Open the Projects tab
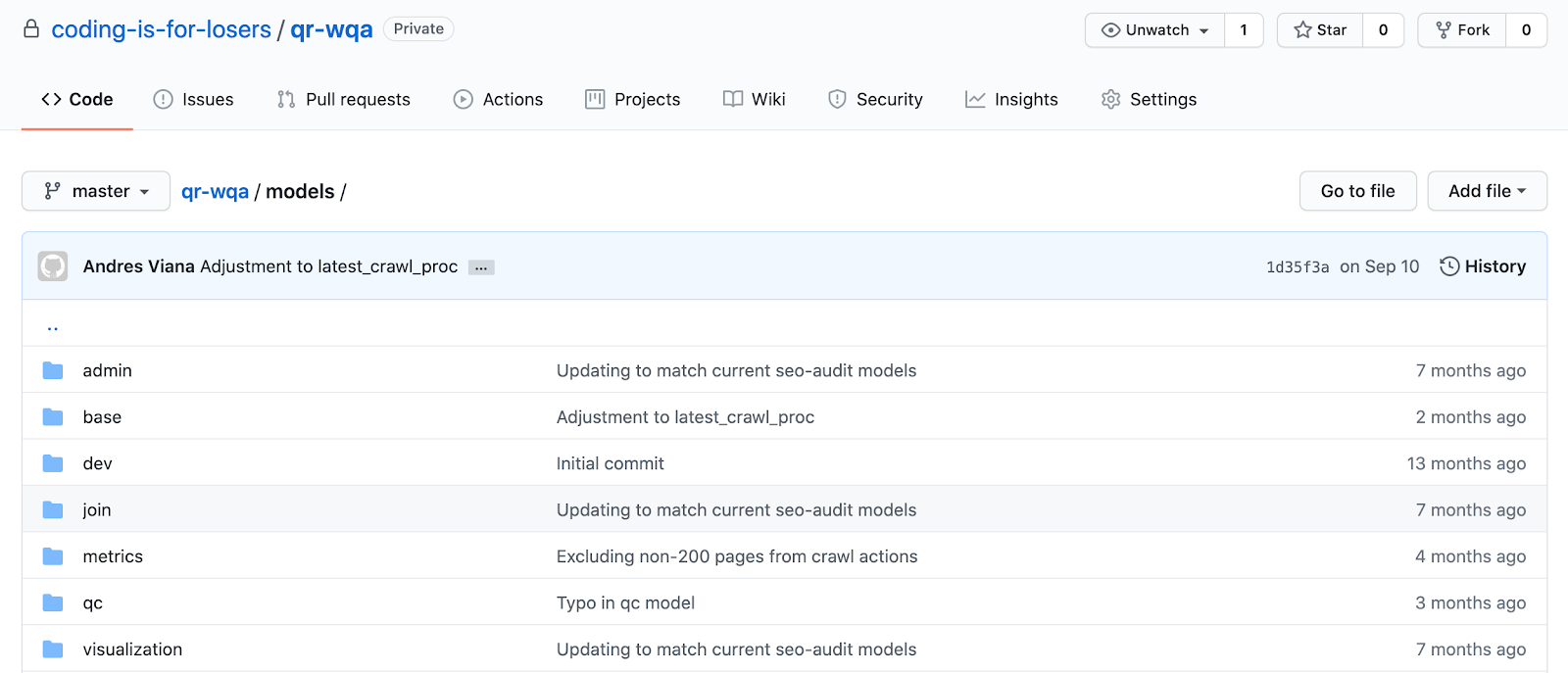The height and width of the screenshot is (673, 1568). [x=633, y=99]
